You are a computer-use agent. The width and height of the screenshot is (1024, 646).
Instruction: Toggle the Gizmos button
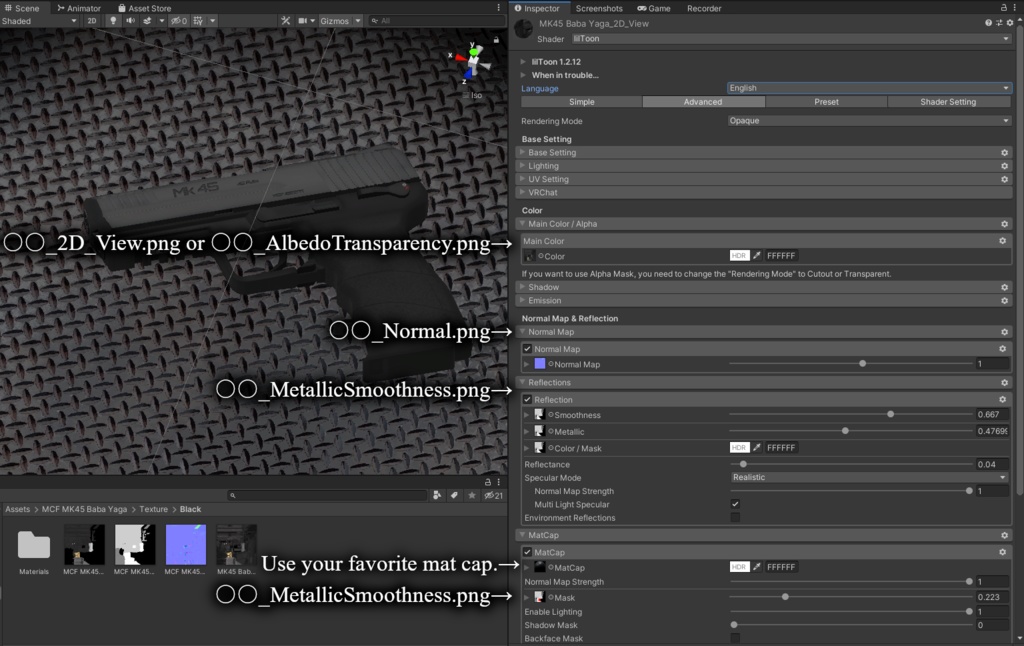(334, 21)
